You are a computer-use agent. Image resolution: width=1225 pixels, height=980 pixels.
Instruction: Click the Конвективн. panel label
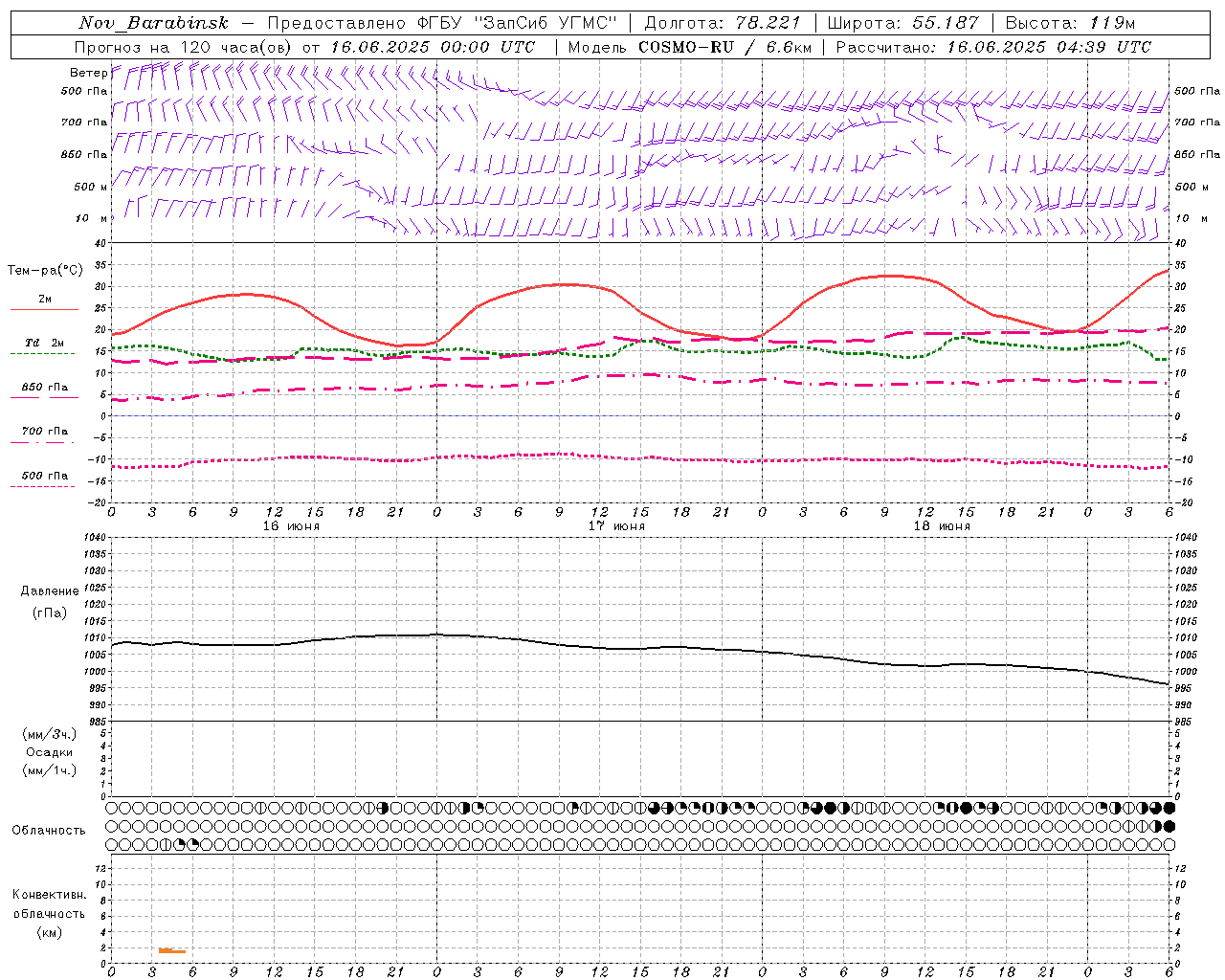click(x=49, y=895)
